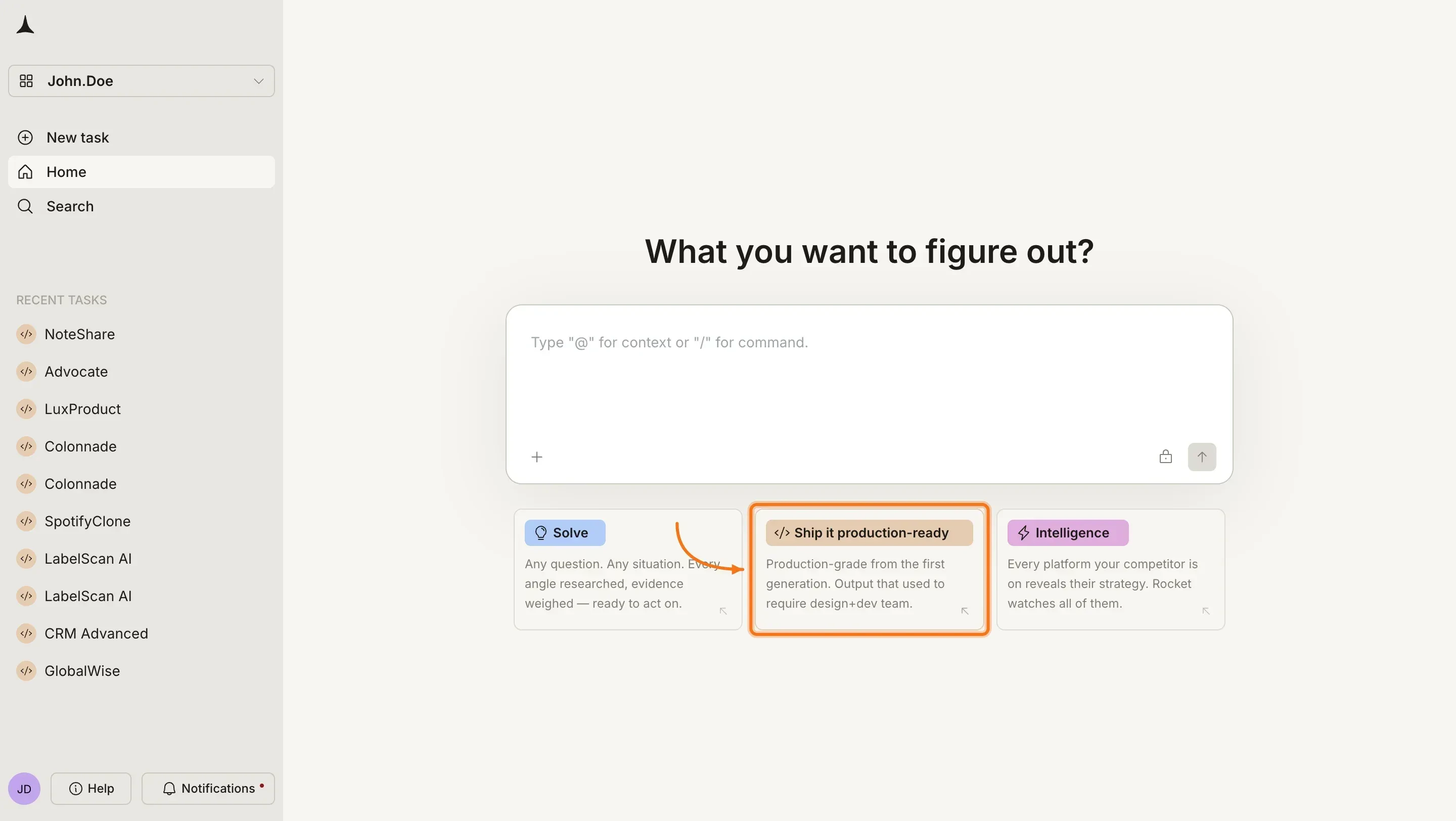This screenshot has height=821, width=1456.
Task: Expand the Intelligence card via corner arrow
Action: point(1205,611)
